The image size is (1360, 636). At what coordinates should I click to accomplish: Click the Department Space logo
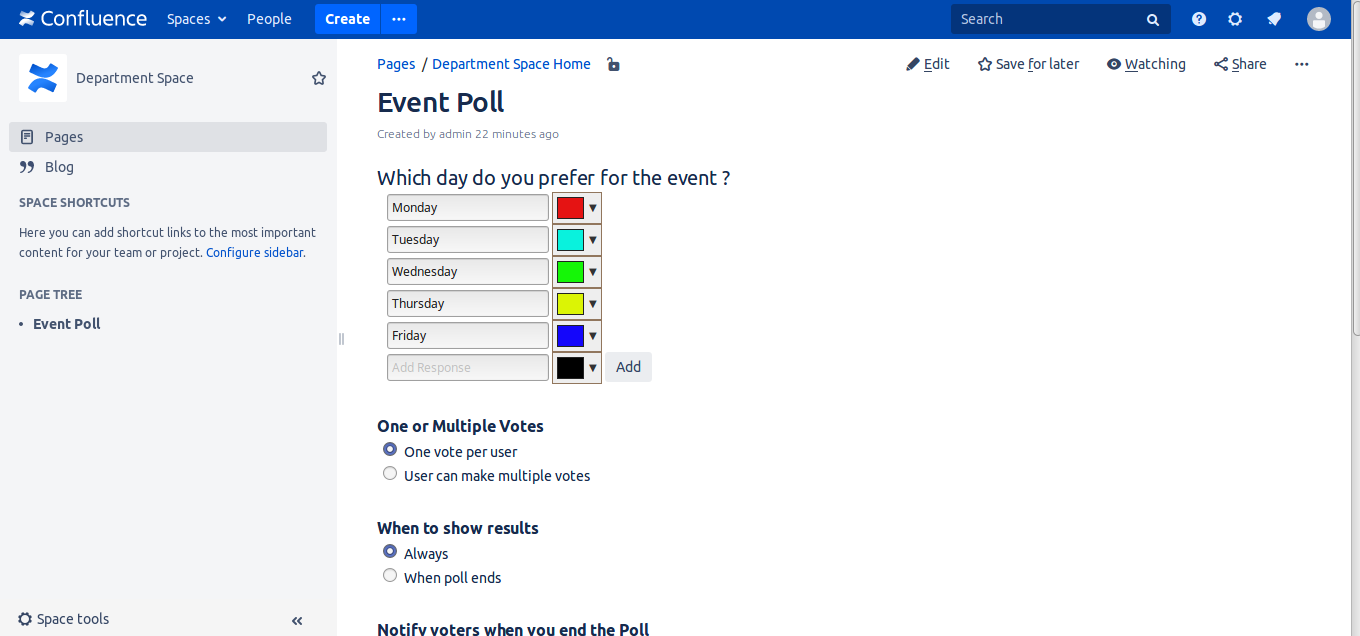pos(43,78)
